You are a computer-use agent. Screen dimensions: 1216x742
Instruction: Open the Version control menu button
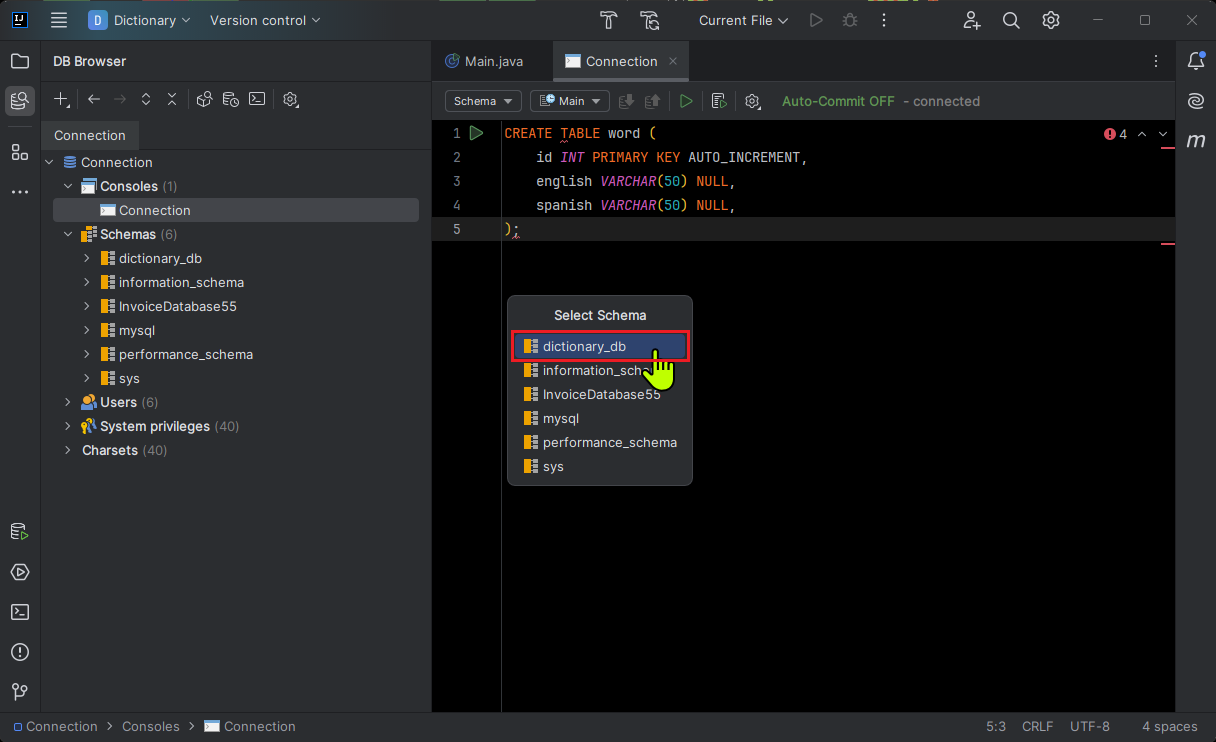coord(265,20)
